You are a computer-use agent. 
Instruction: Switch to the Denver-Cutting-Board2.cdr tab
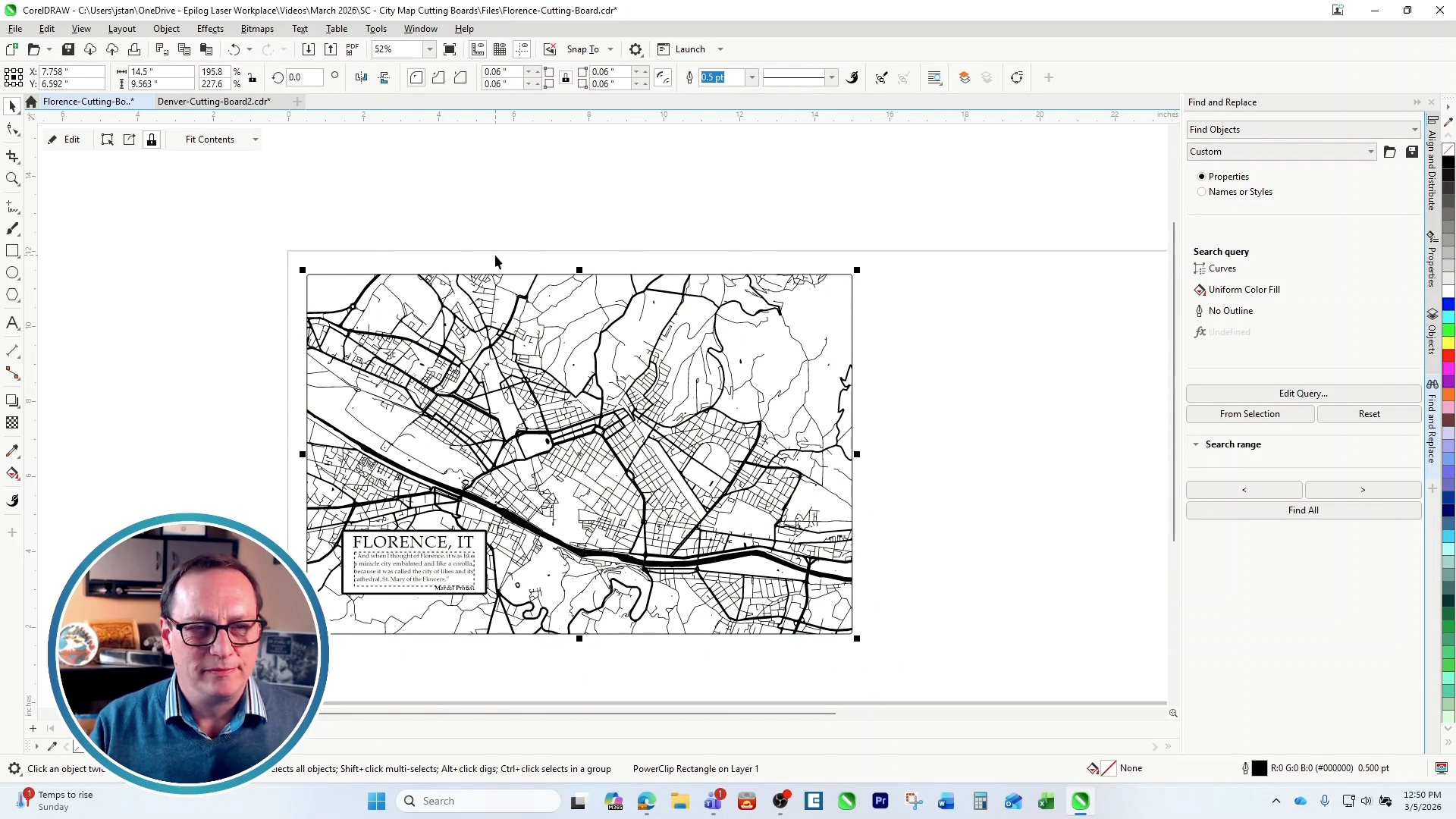[213, 101]
